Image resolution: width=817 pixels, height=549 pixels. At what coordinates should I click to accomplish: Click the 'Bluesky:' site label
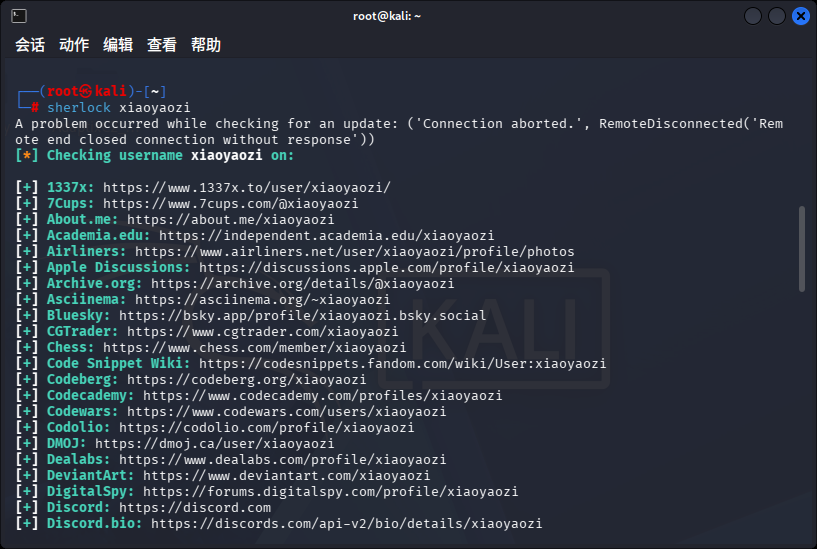pyautogui.click(x=79, y=316)
